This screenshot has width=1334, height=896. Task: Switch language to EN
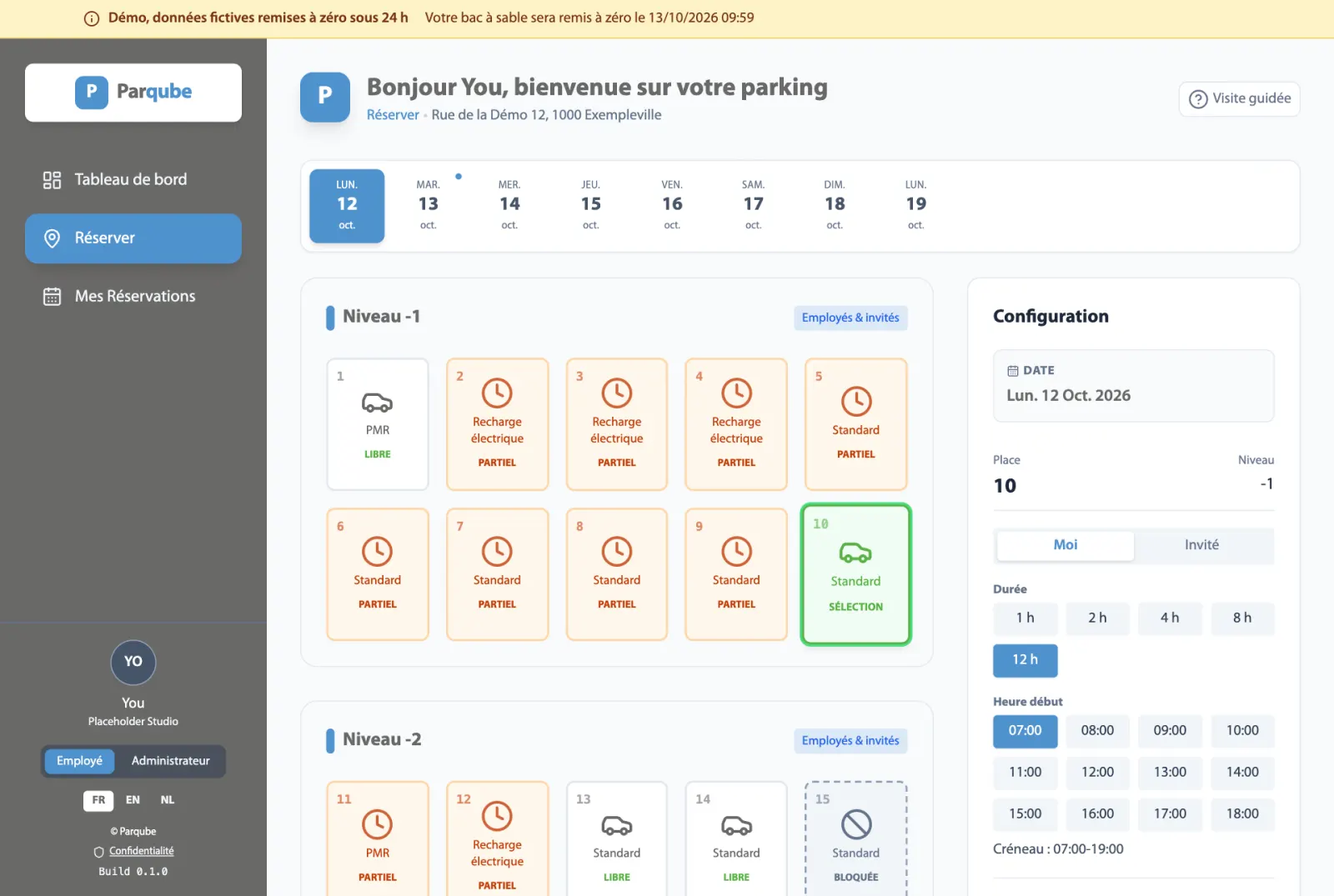133,800
